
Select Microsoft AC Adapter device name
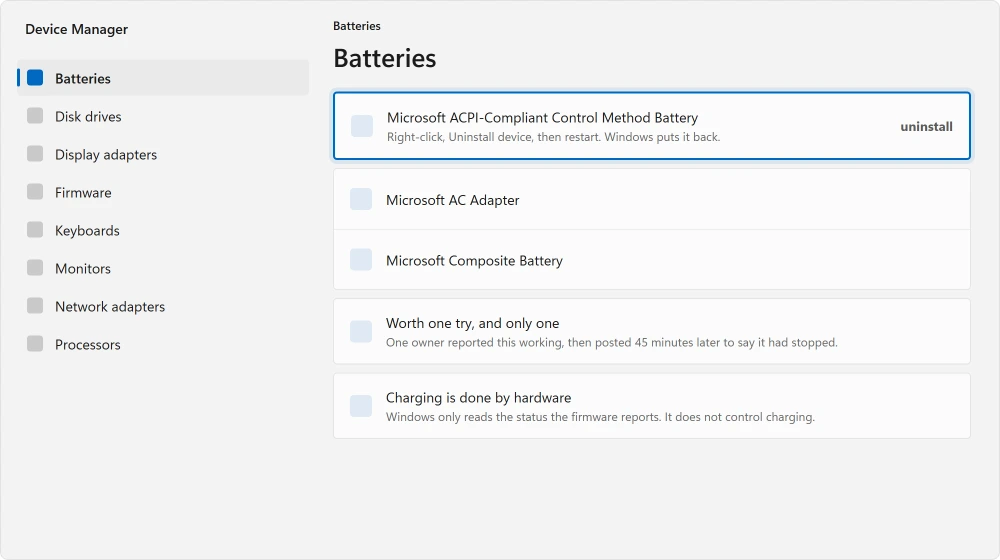click(452, 200)
